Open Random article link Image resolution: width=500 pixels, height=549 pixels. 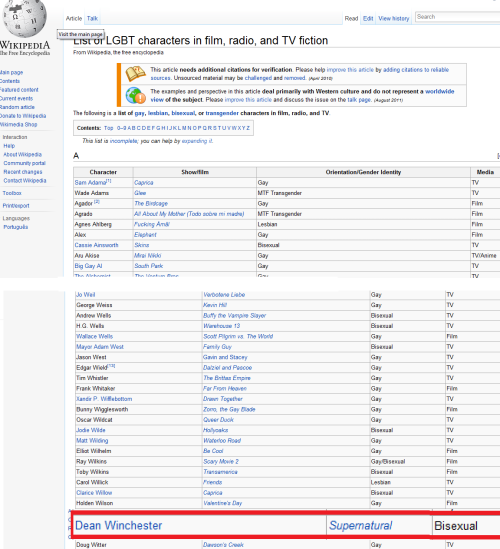pos(17,107)
